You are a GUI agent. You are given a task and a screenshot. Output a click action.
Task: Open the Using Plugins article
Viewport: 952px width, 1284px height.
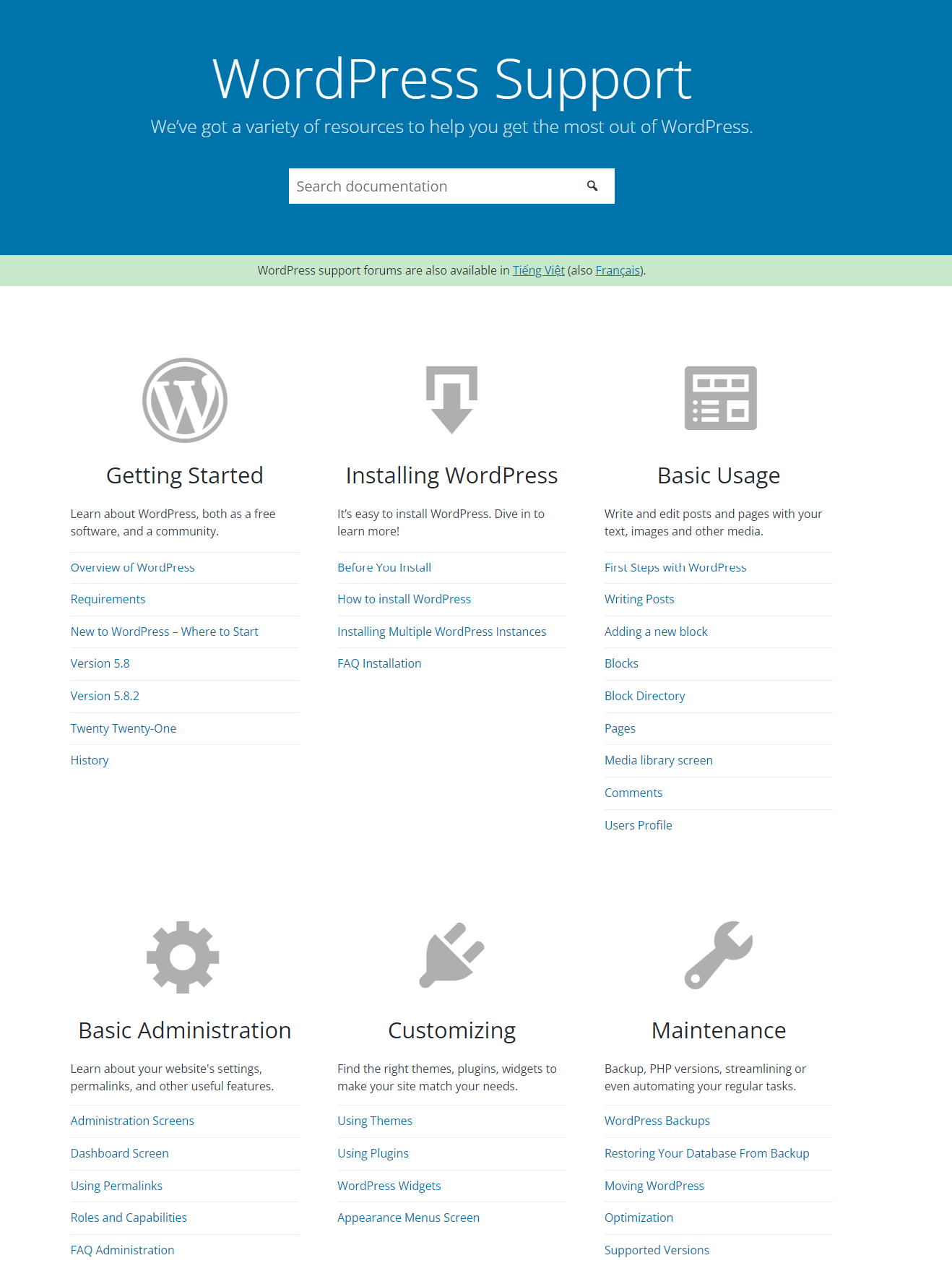tap(373, 1153)
